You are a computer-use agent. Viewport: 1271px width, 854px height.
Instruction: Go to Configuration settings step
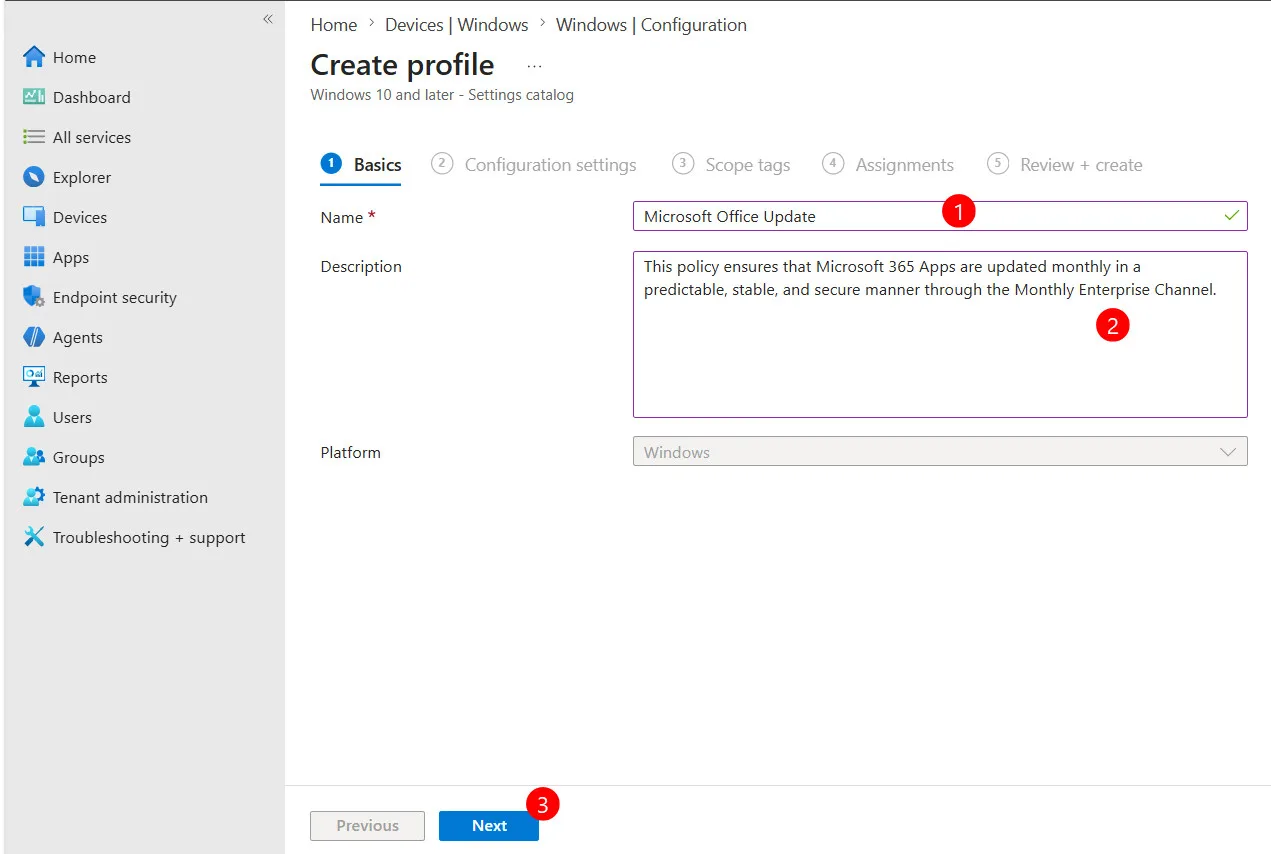[534, 165]
